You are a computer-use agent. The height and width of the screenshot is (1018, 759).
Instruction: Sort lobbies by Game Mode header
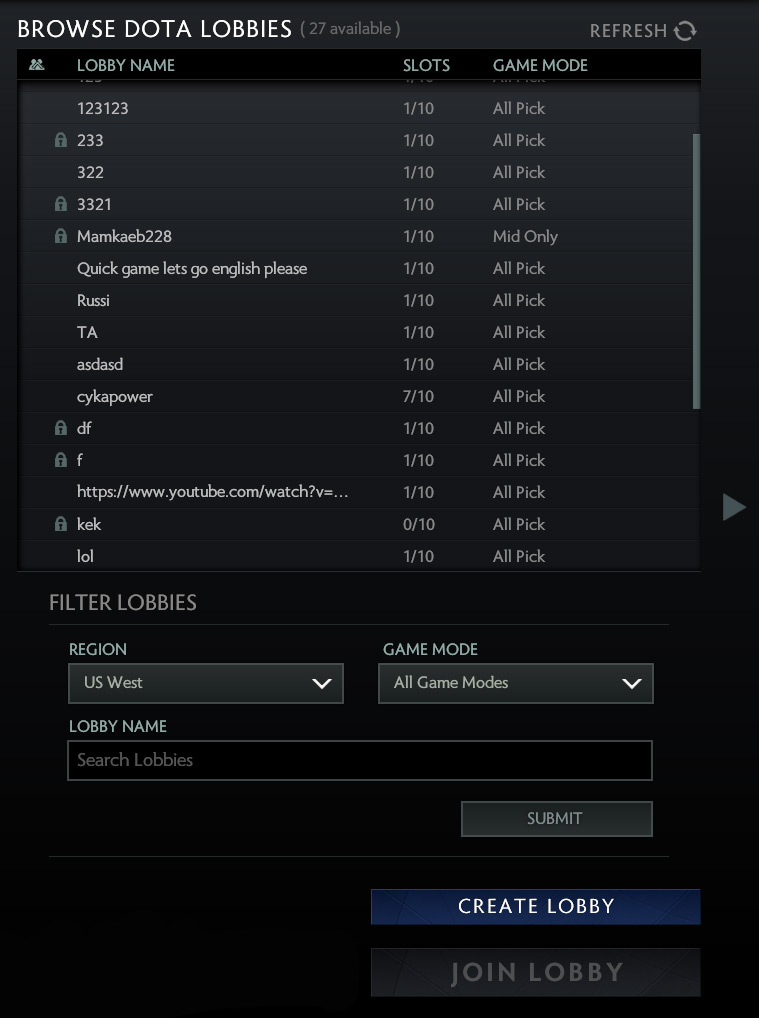tap(540, 65)
